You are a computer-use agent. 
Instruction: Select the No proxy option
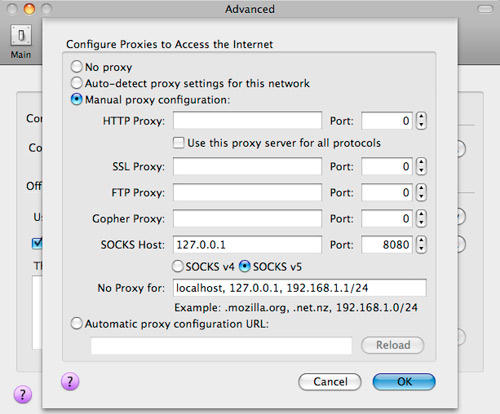point(76,67)
